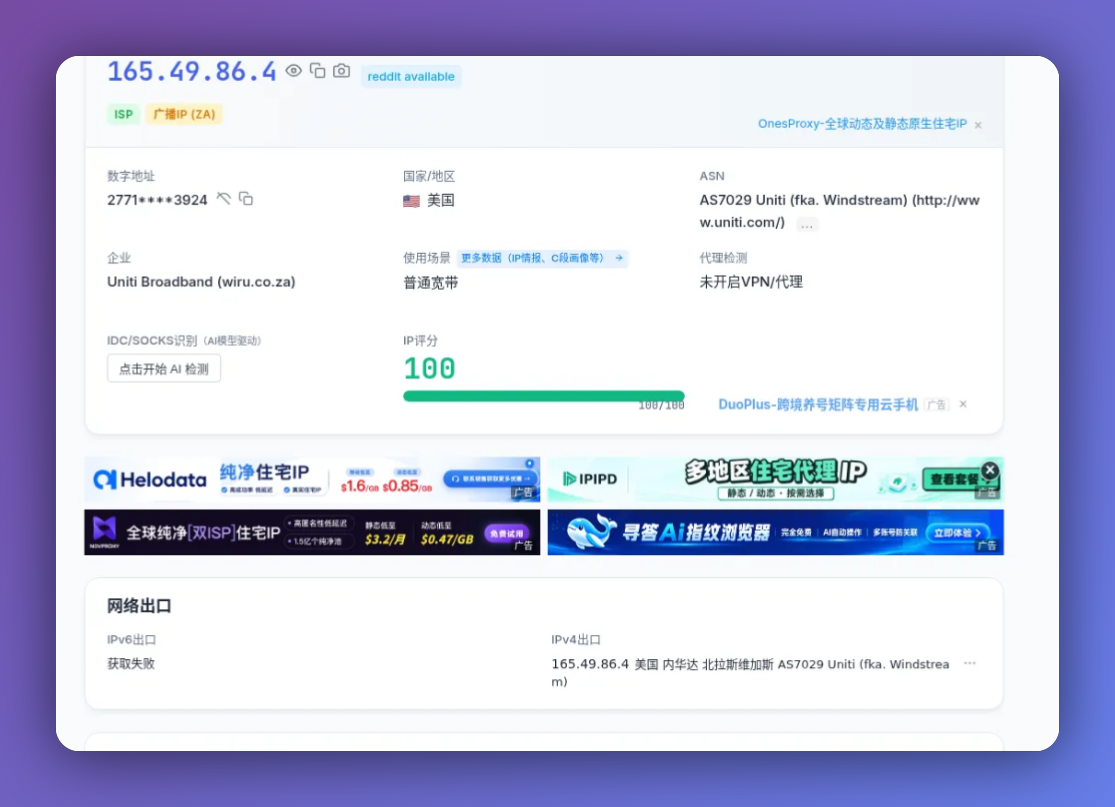Click the 普通宽带 usage scenario value
The image size is (1115, 807).
coord(431,282)
